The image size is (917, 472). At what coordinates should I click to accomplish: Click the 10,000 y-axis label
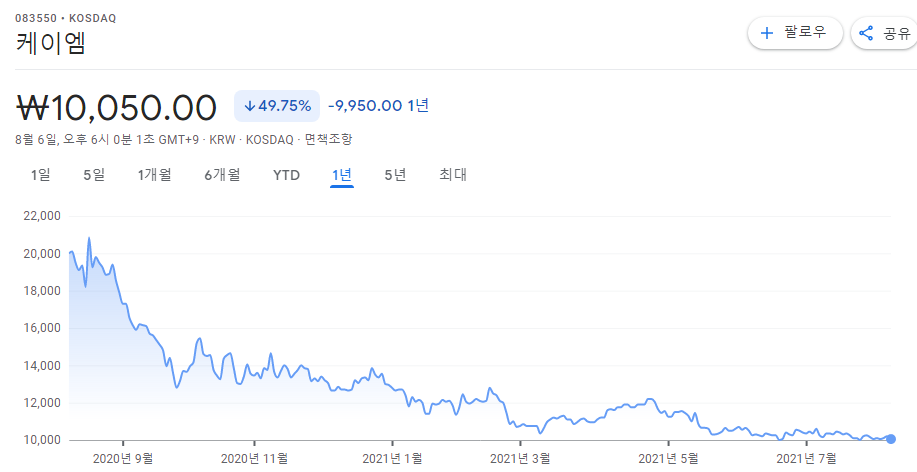pyautogui.click(x=42, y=440)
